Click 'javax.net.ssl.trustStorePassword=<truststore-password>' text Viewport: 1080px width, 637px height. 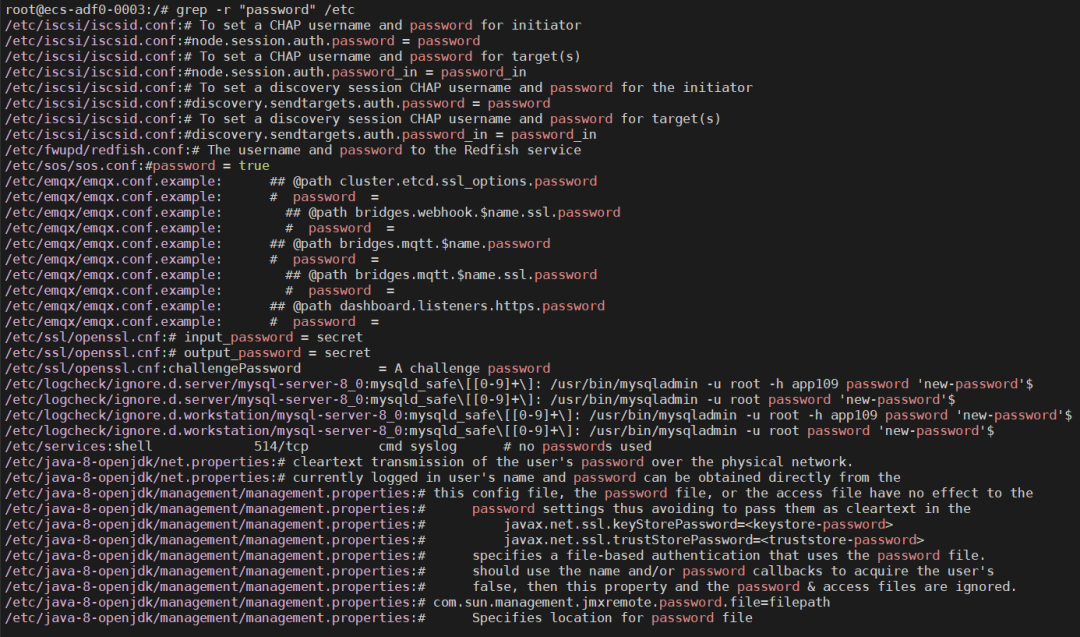click(x=714, y=540)
